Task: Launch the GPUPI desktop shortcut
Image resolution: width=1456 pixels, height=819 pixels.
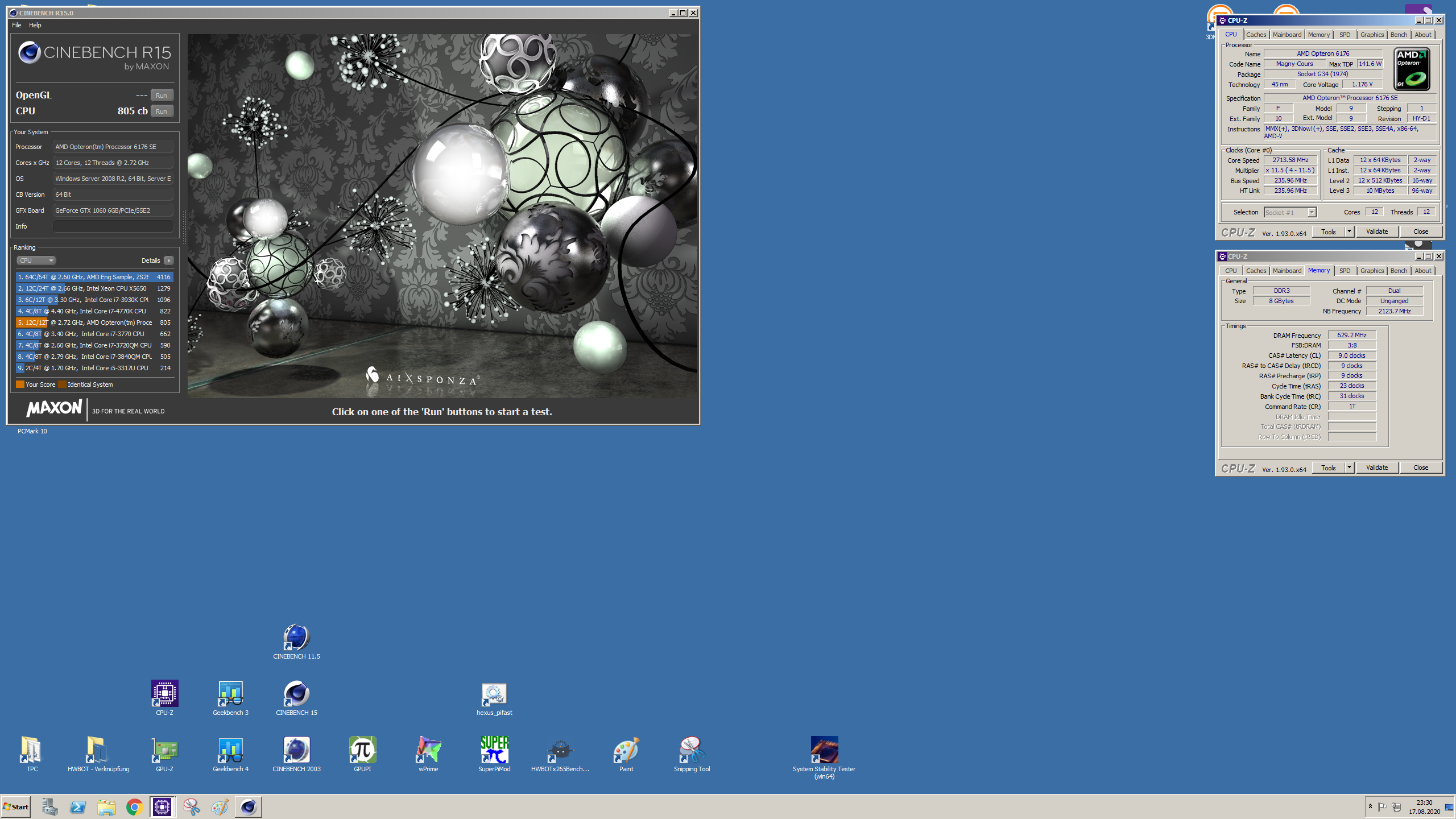Action: click(362, 754)
